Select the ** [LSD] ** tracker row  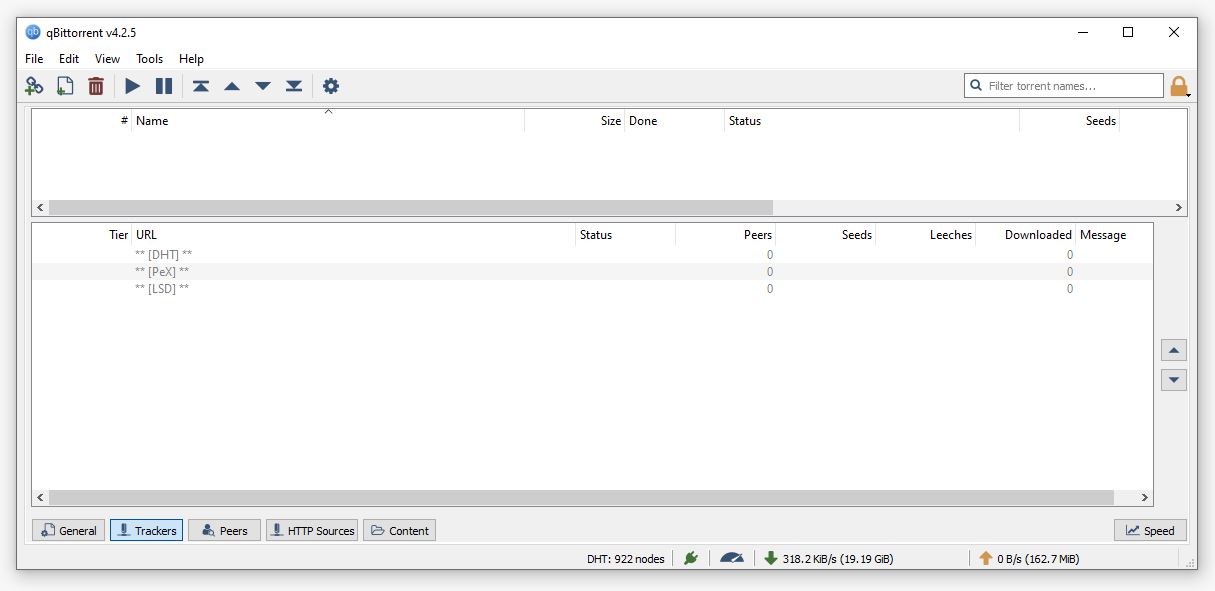pos(592,289)
